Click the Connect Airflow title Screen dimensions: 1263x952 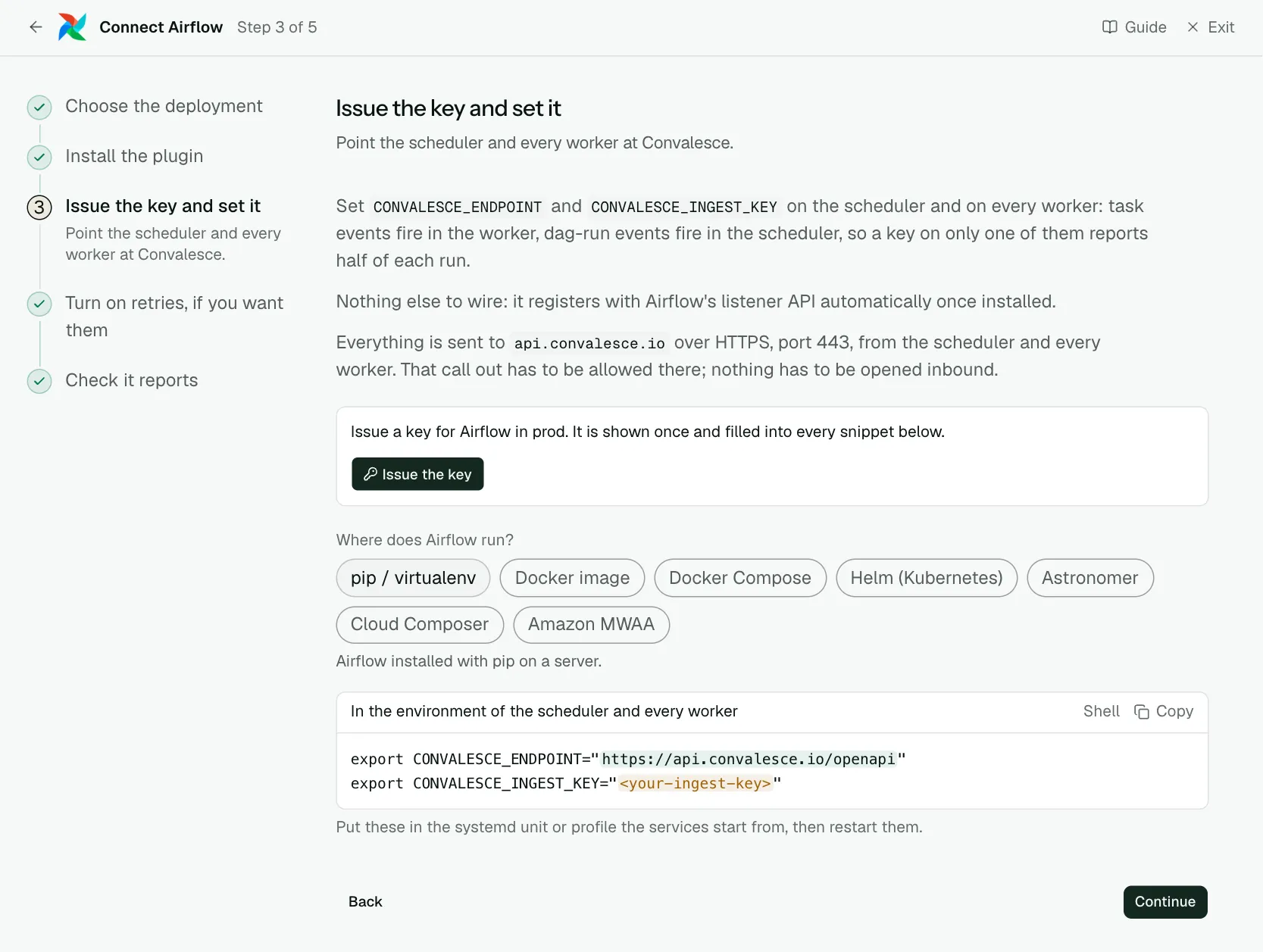161,27
